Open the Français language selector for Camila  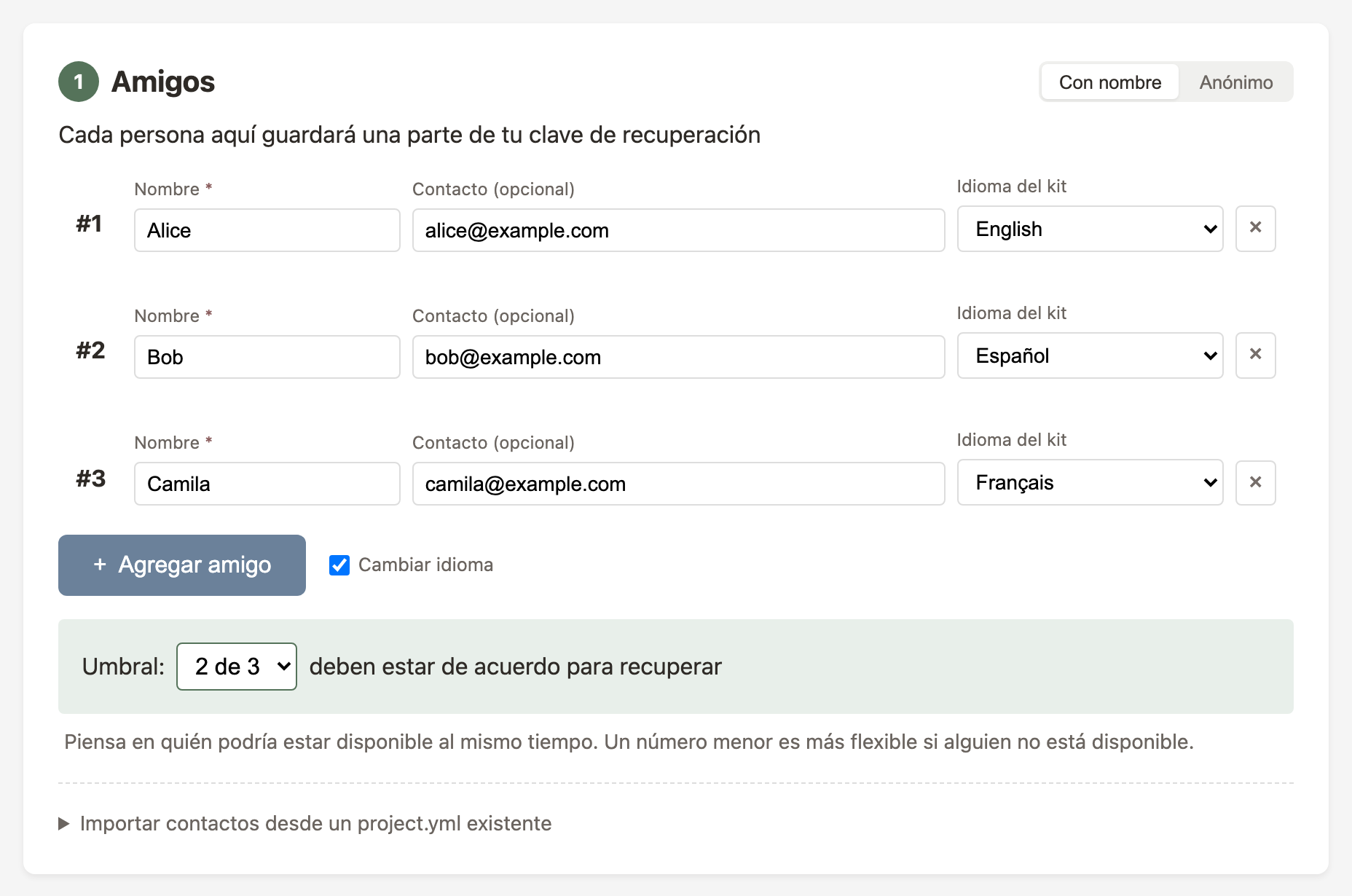(1089, 482)
